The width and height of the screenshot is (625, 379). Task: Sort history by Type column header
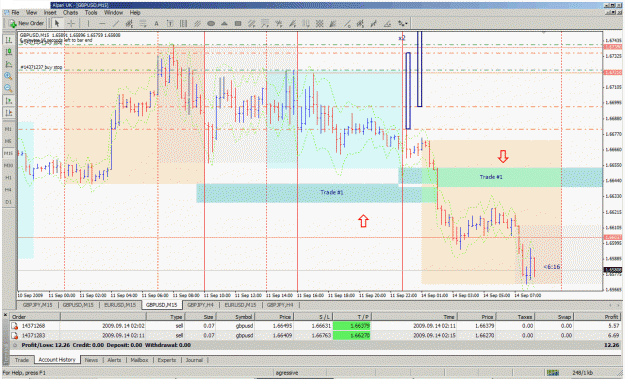(165, 317)
